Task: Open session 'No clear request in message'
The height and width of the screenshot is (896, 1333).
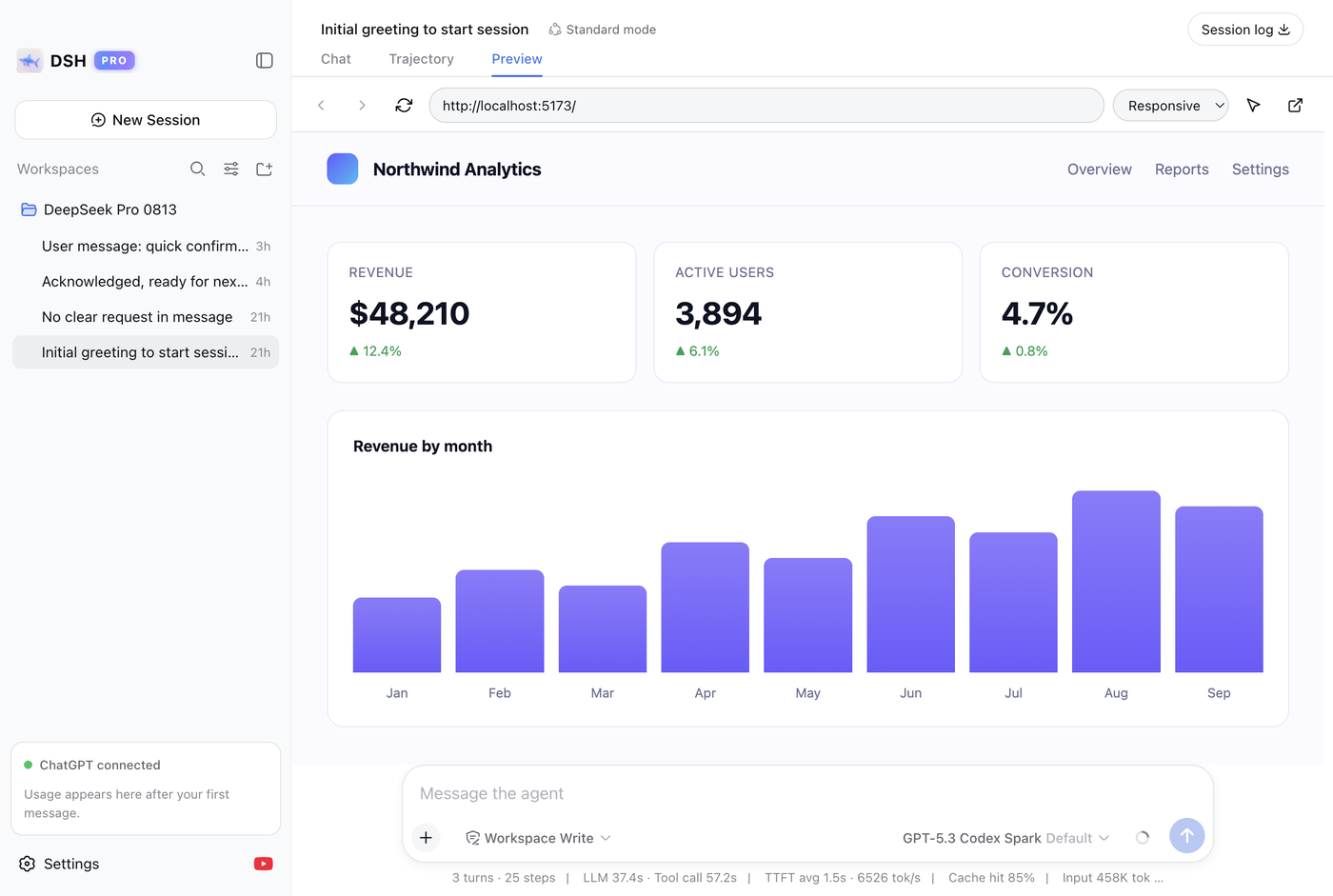Action: 146,317
